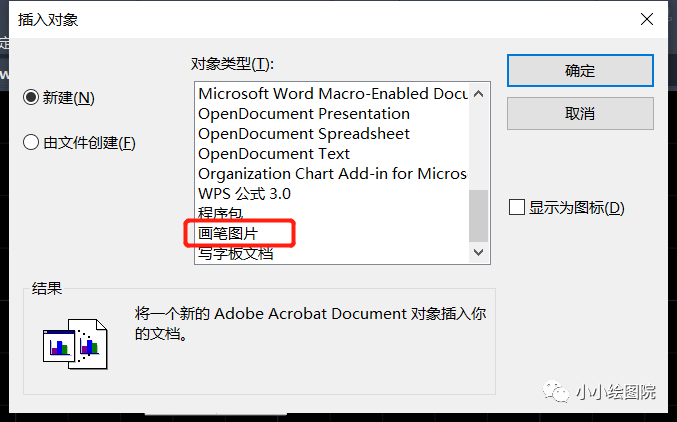The height and width of the screenshot is (422, 677).
Task: Choose OpenDocument Spreadsheet object type
Action: [x=304, y=133]
